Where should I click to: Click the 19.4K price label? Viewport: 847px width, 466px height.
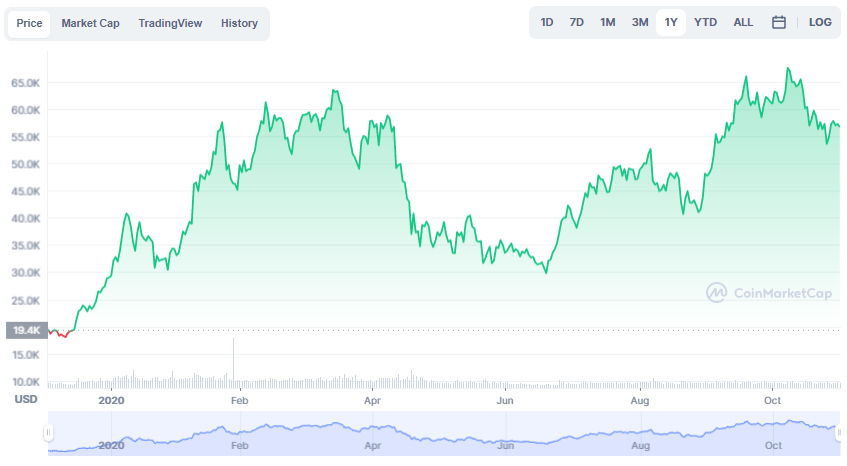26,330
